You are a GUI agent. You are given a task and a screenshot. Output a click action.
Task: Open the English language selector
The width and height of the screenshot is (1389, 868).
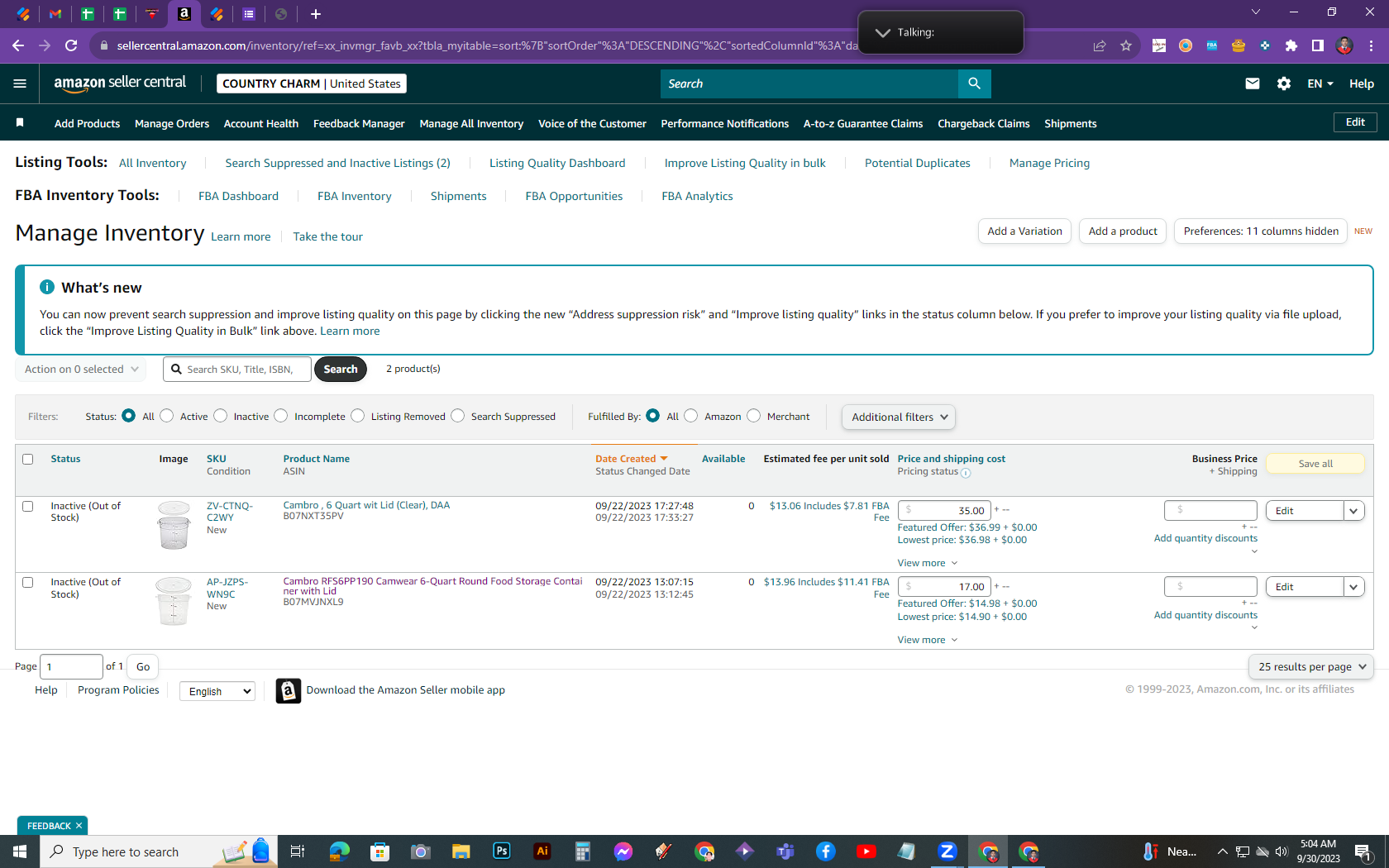pyautogui.click(x=217, y=691)
